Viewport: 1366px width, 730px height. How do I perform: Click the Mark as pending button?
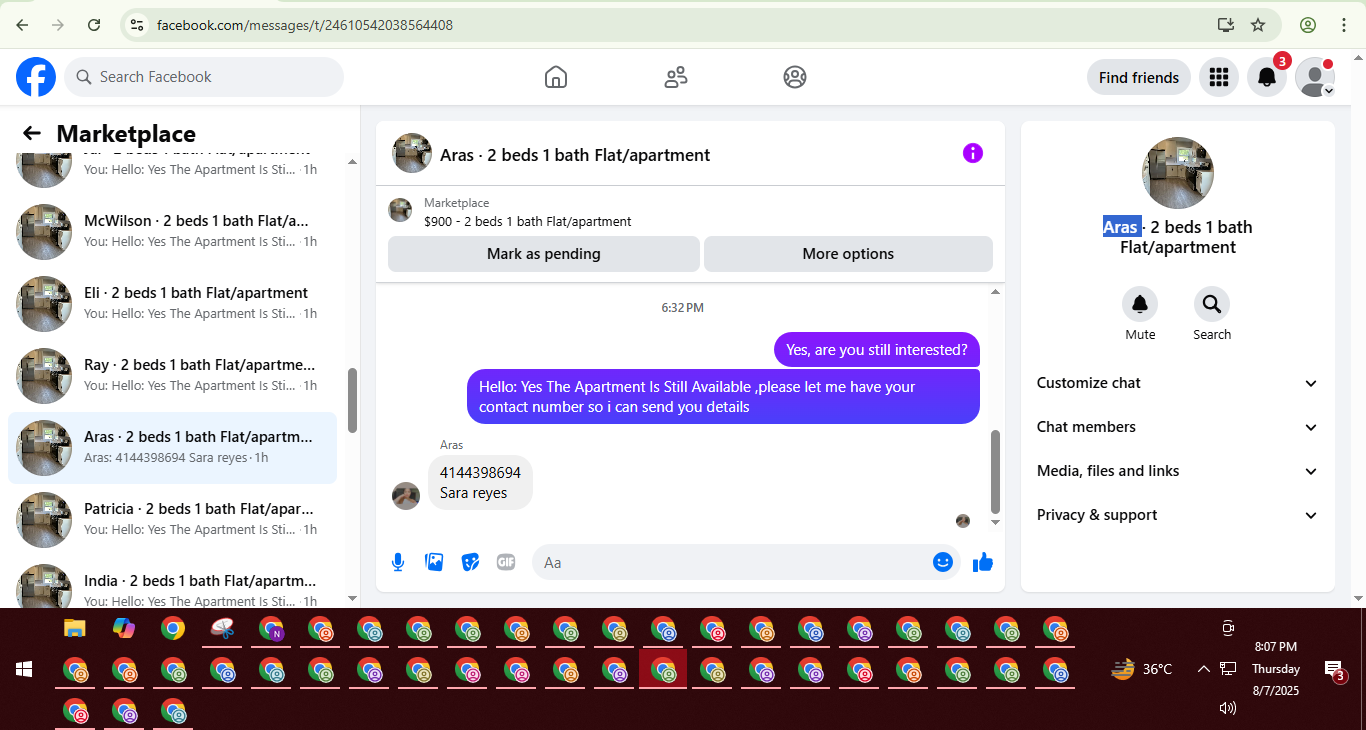(544, 254)
